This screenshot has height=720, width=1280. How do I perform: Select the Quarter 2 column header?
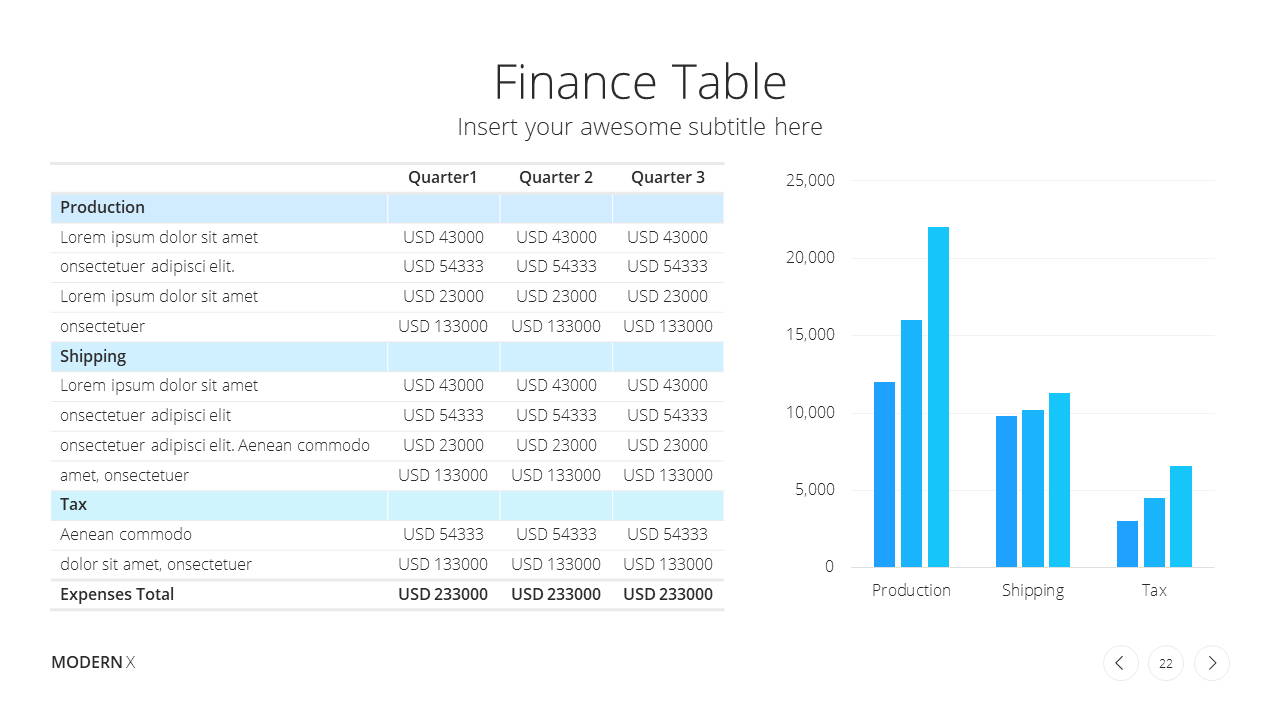click(556, 177)
